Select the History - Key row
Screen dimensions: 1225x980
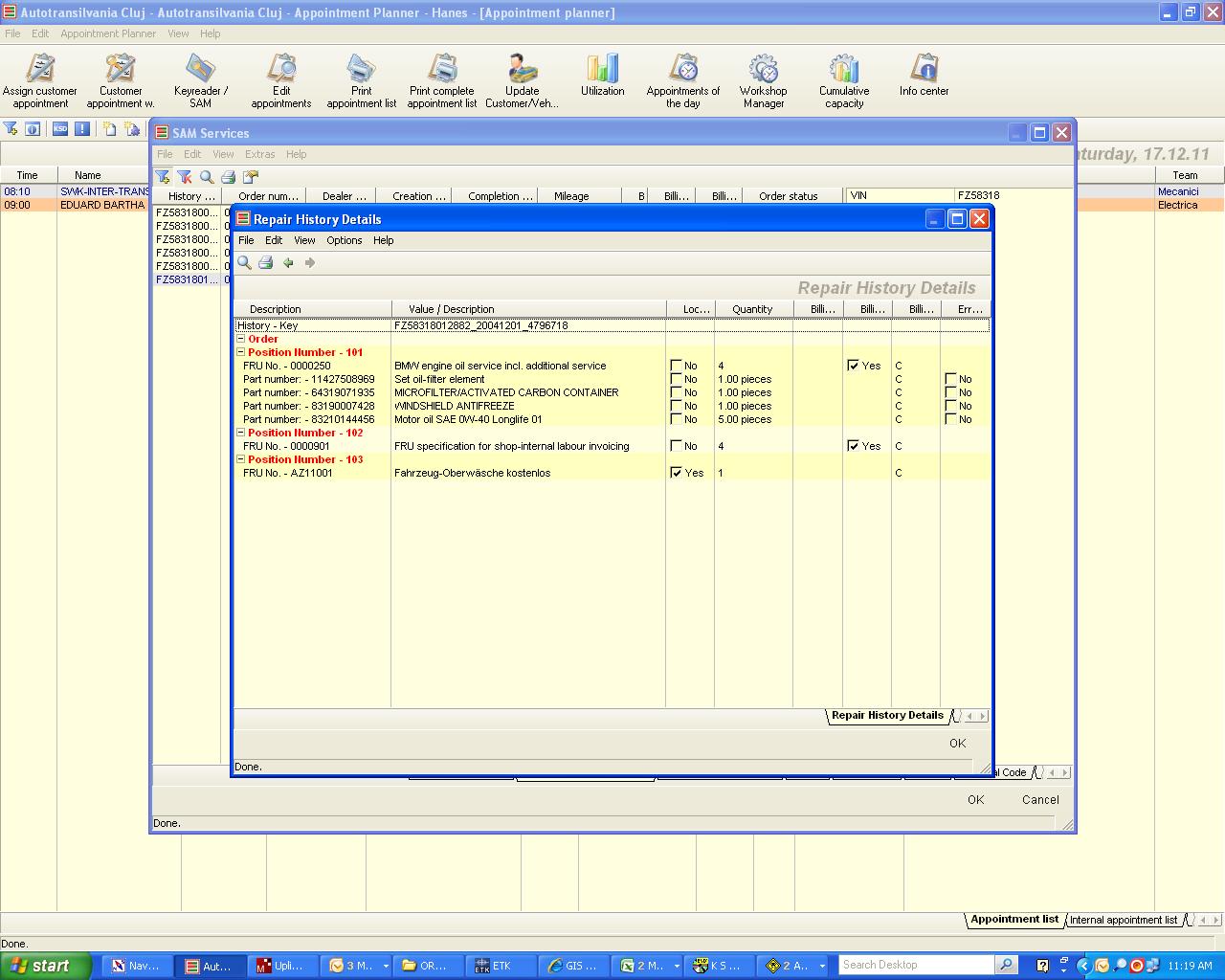[612, 325]
